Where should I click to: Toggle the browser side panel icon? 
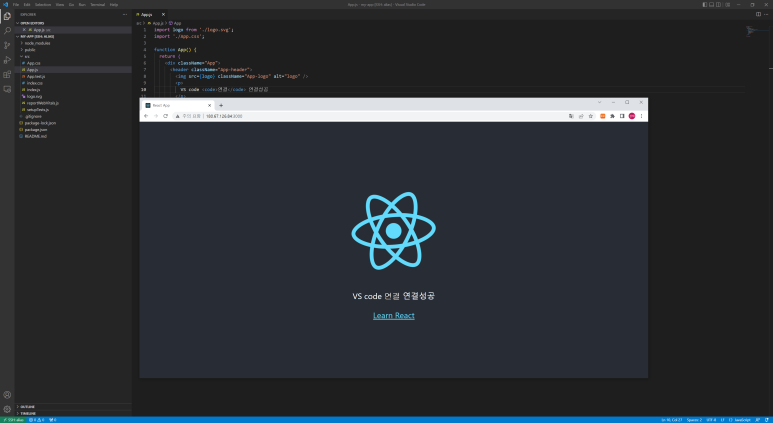click(622, 116)
